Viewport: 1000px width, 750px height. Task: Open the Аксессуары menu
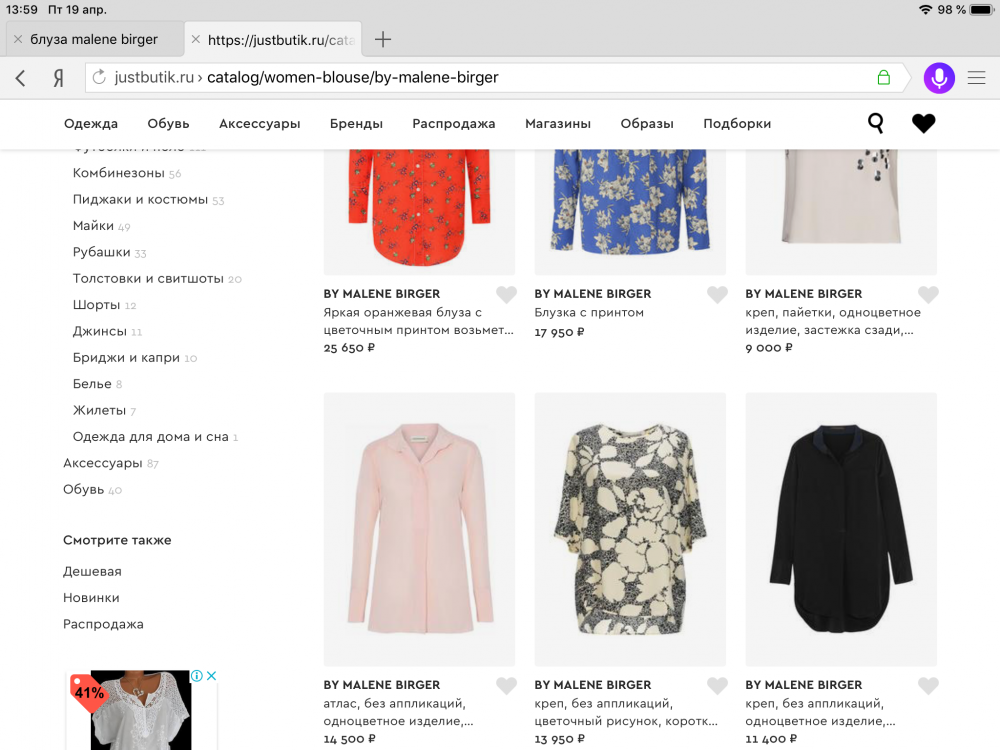pos(260,124)
